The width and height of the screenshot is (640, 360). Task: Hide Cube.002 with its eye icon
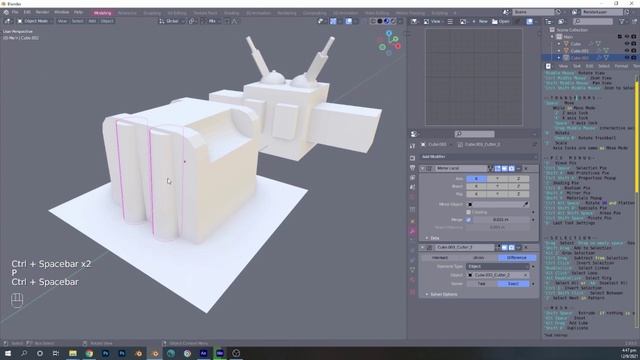pos(627,58)
